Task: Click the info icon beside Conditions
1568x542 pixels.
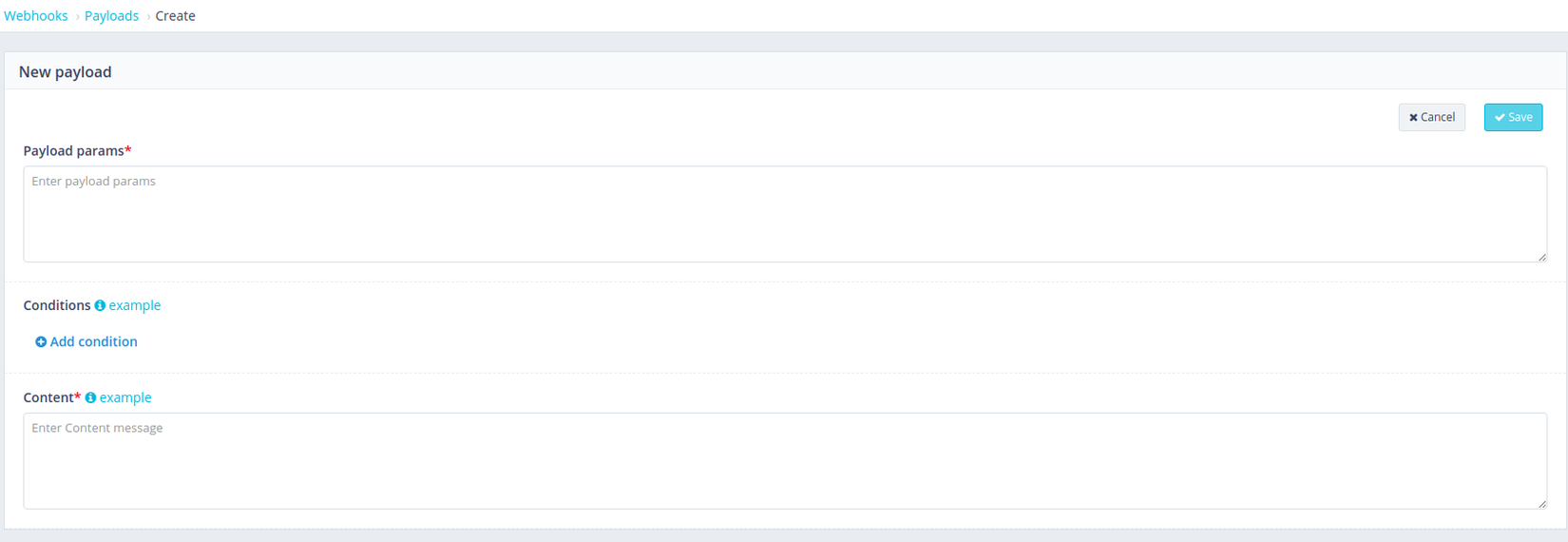Action: click(x=100, y=306)
